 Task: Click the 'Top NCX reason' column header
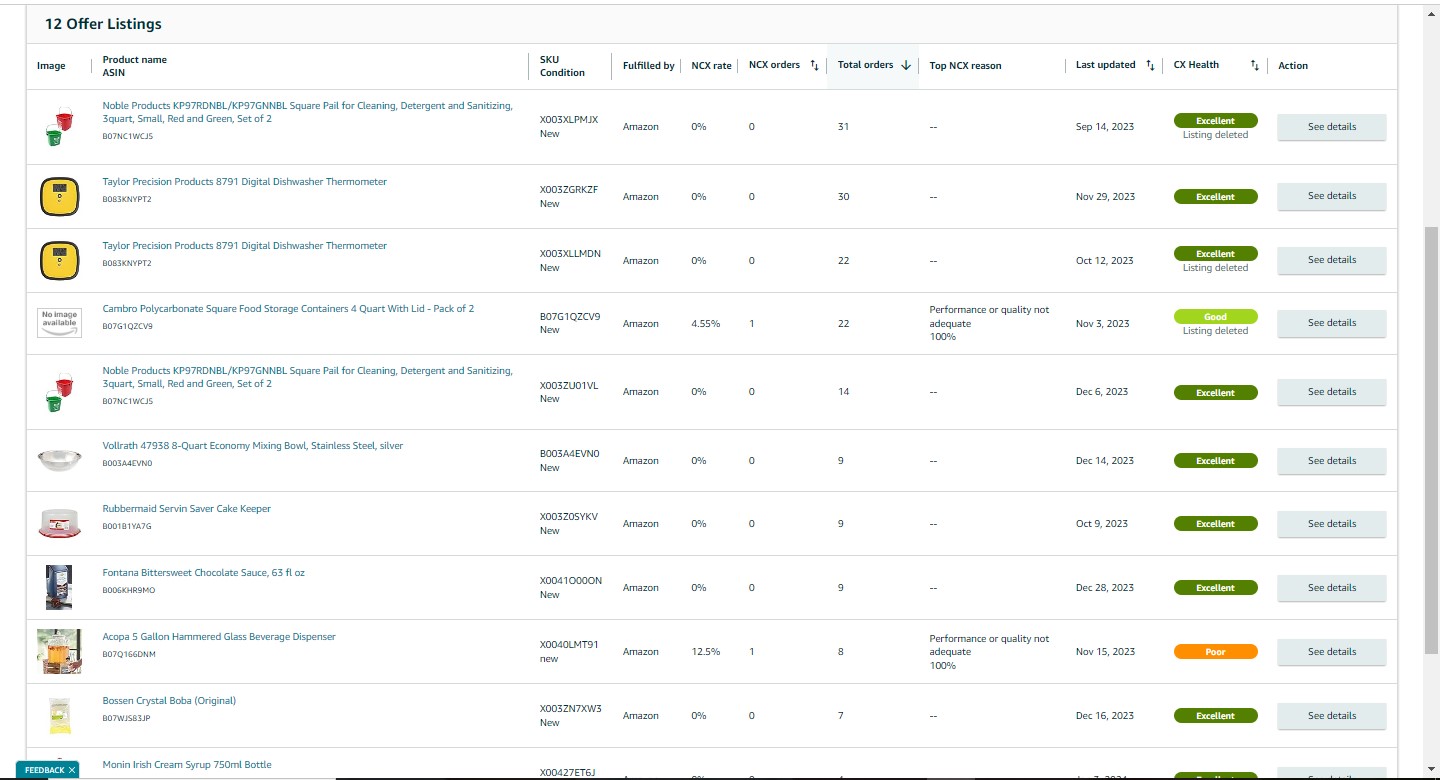965,66
